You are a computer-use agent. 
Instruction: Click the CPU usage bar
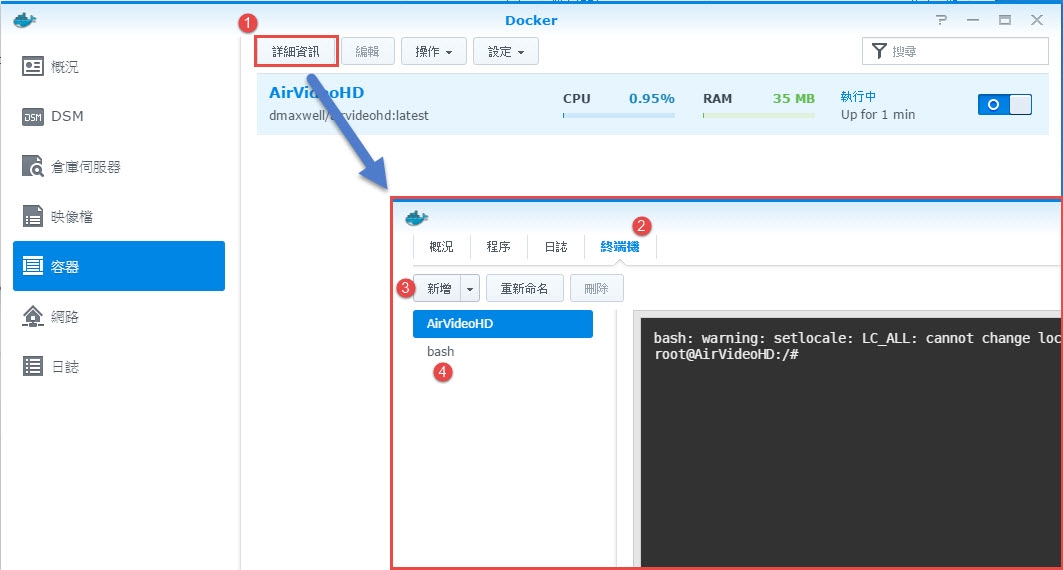tap(618, 116)
